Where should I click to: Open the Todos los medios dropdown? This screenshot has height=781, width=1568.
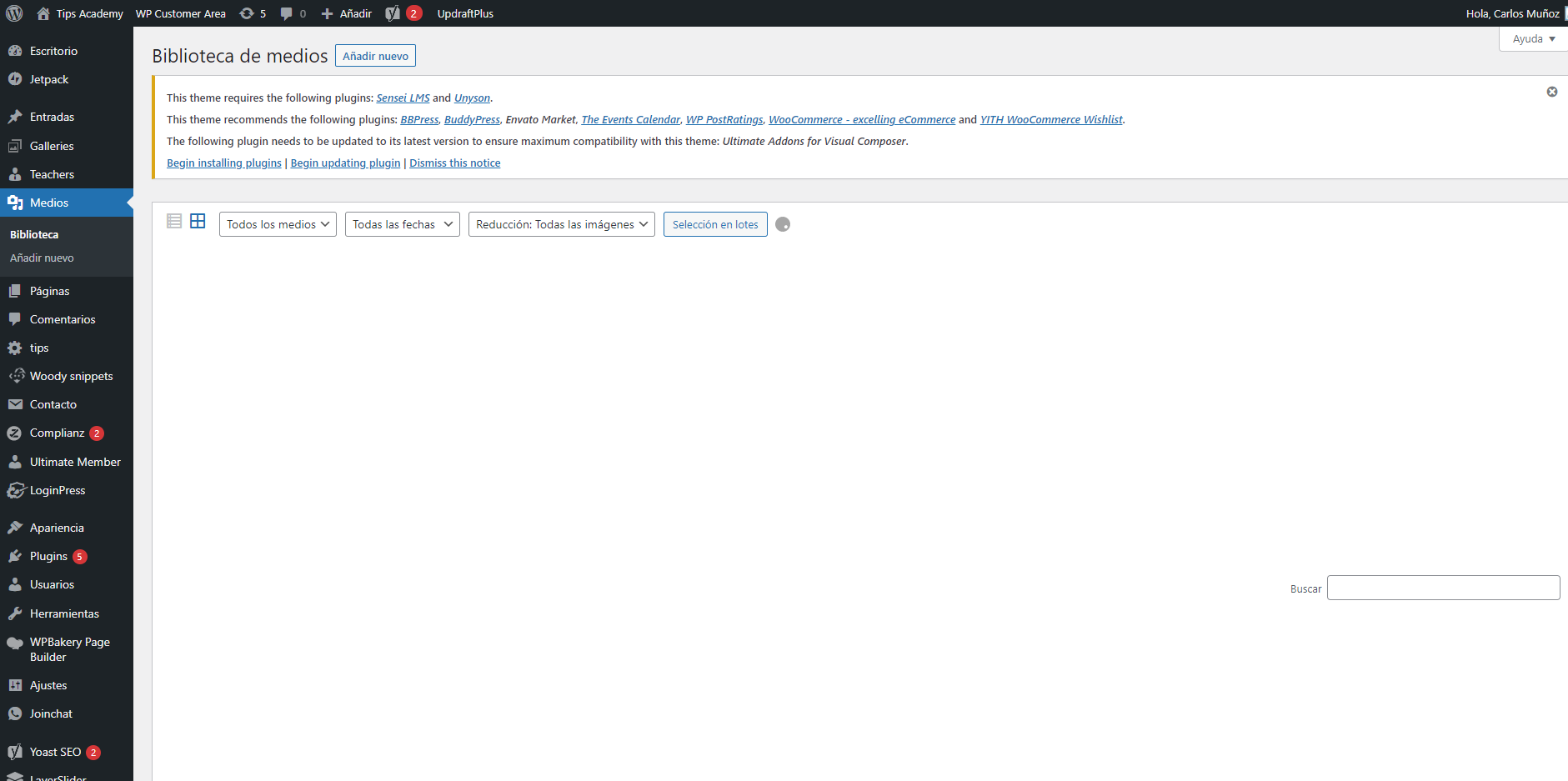coord(278,224)
